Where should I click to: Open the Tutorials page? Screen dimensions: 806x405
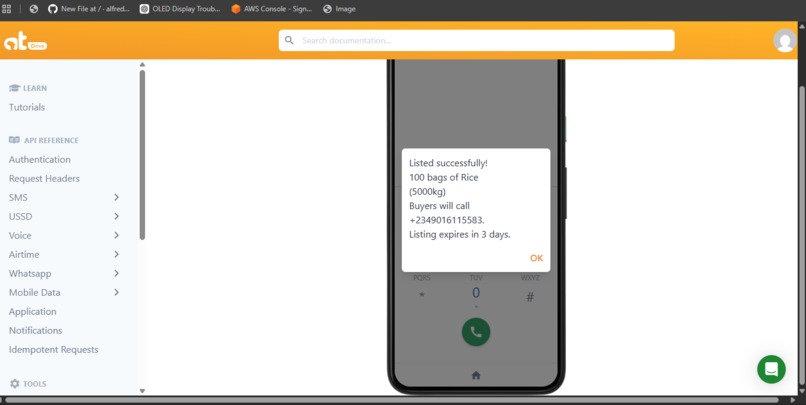(x=27, y=107)
